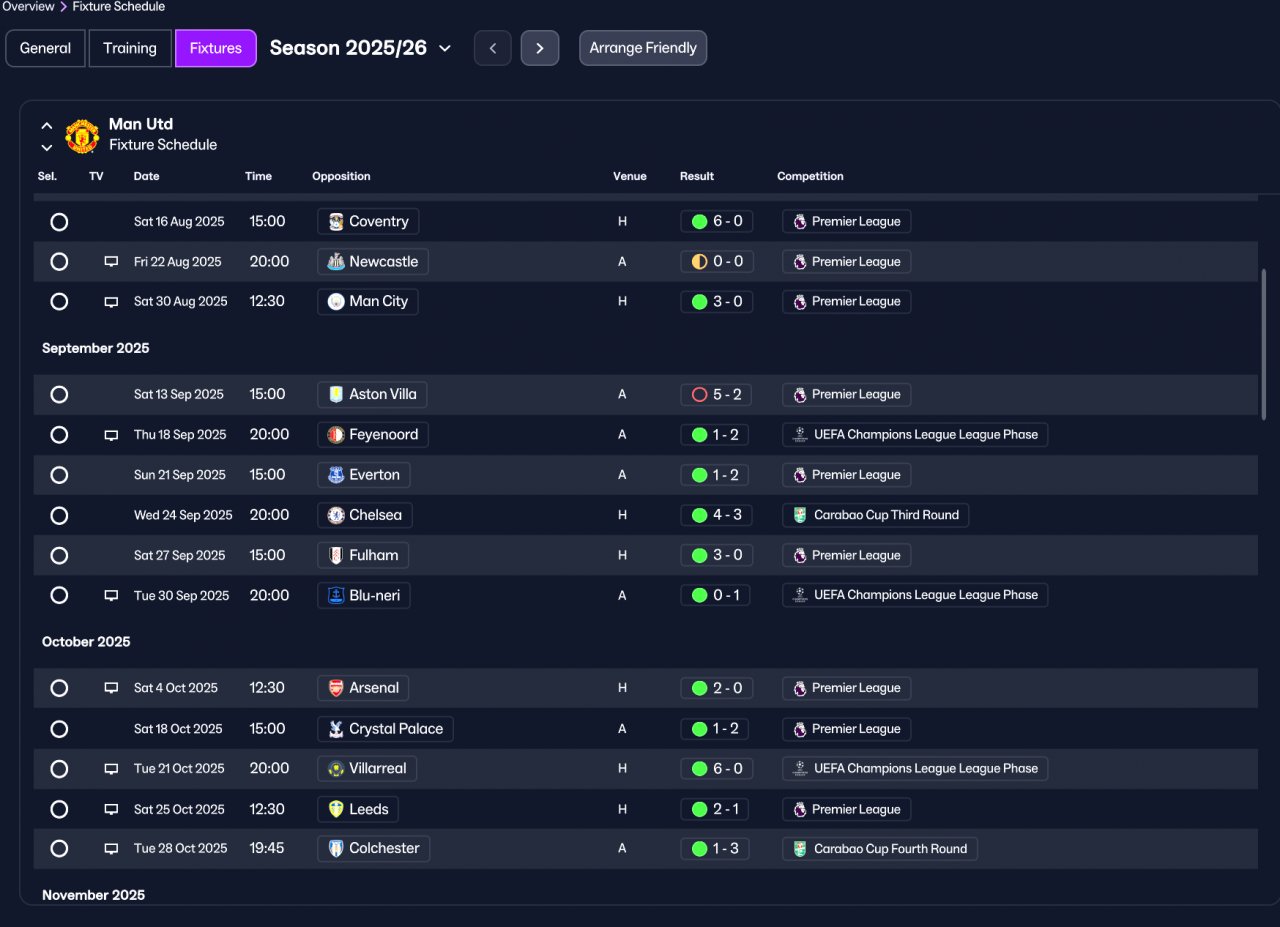This screenshot has width=1280, height=927.
Task: Switch to the Training tab
Action: (130, 48)
